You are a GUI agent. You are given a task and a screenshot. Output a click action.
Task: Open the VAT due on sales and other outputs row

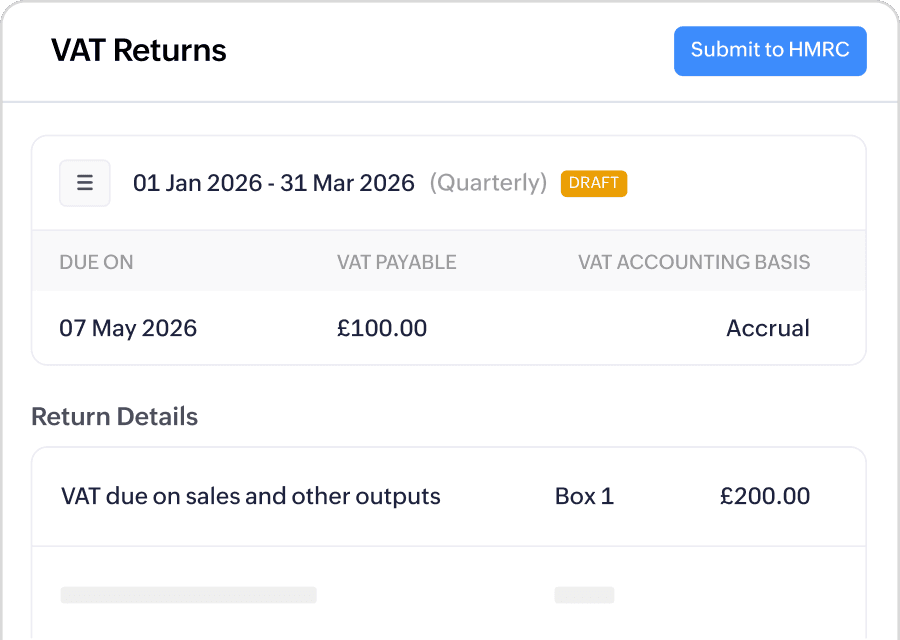(x=449, y=497)
